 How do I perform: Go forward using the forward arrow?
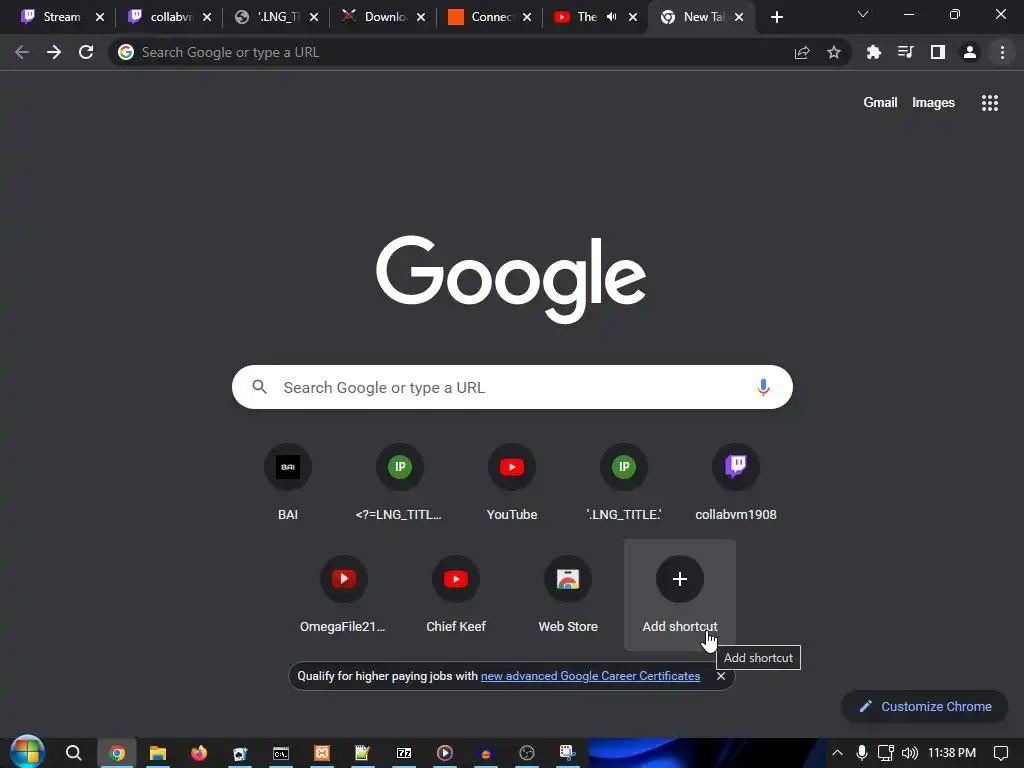pos(54,52)
